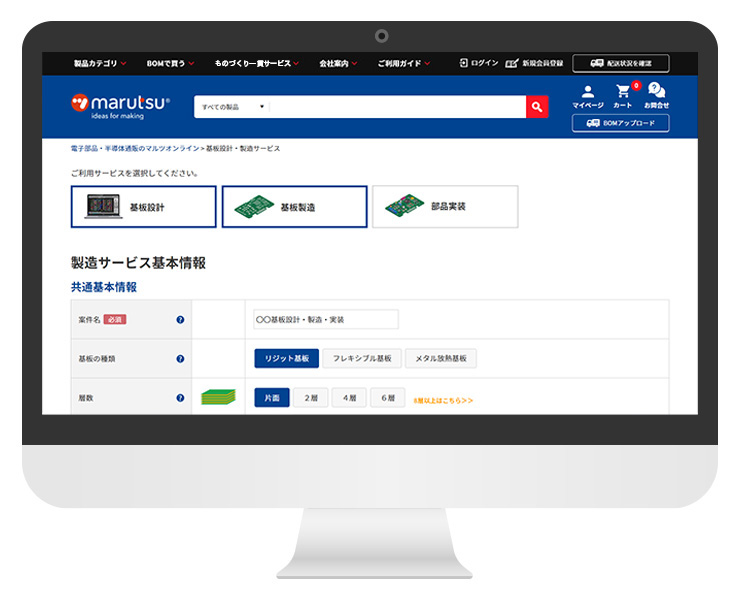Click the help icon beside 層数
The width and height of the screenshot is (740, 600).
click(x=180, y=398)
